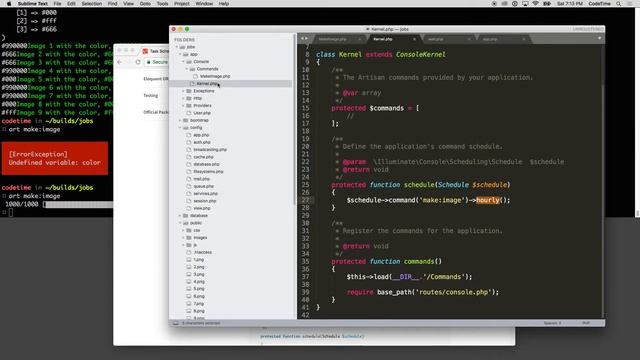Select Kernel.php in the sidebar tree
The height and width of the screenshot is (360, 640).
(207, 84)
